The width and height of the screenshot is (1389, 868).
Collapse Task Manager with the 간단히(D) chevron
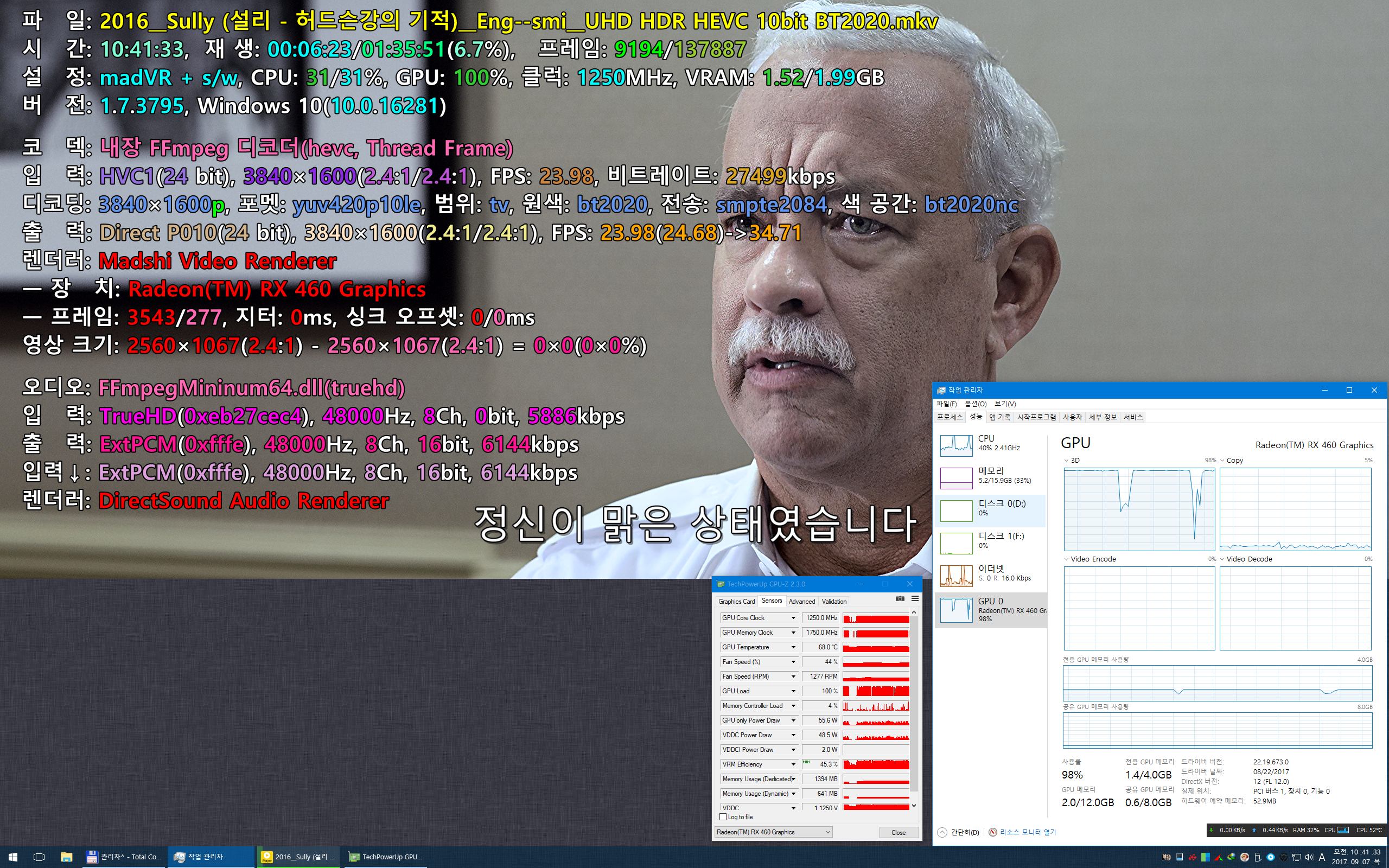click(942, 832)
